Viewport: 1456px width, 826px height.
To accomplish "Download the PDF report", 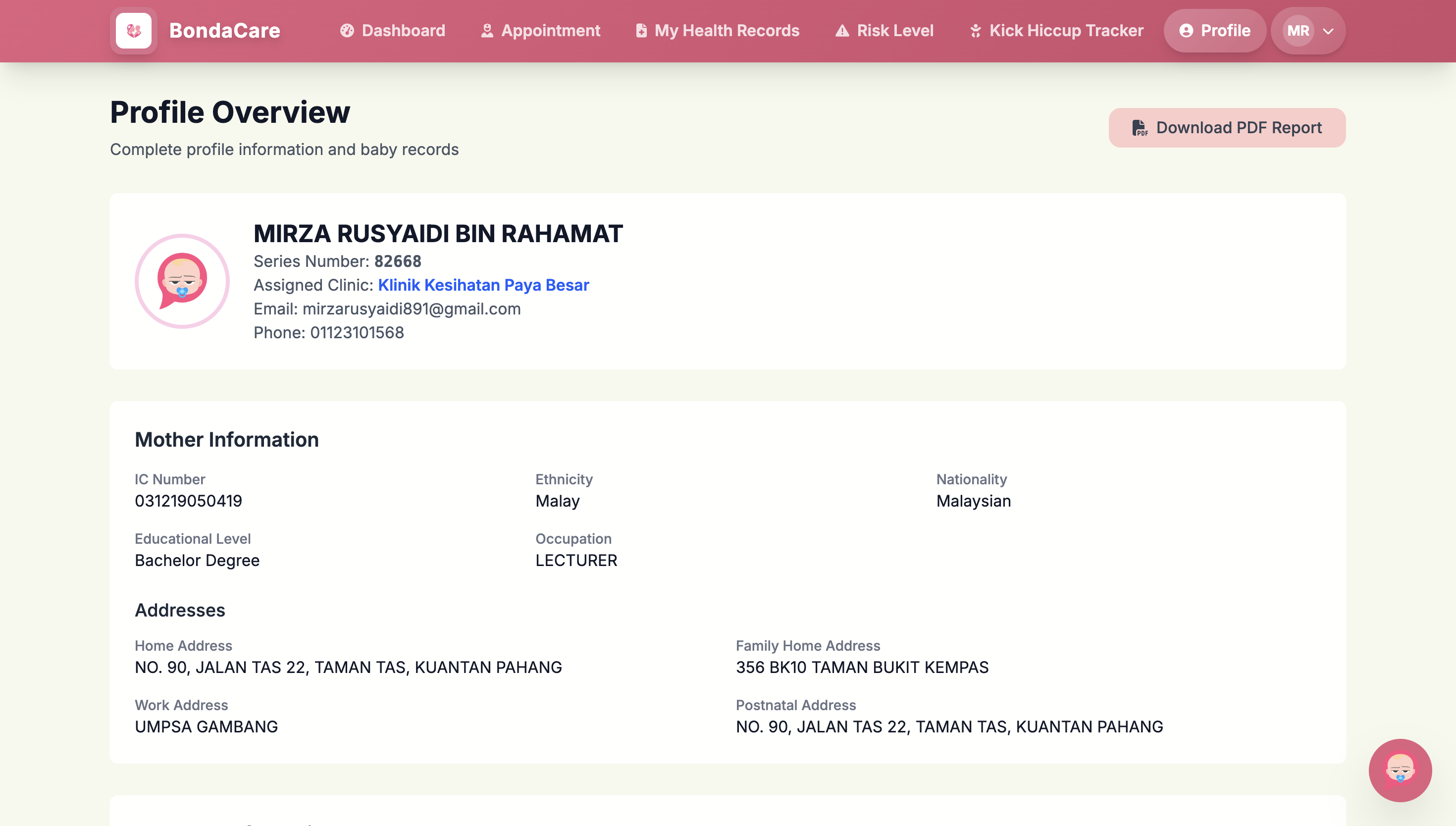I will click(1227, 128).
